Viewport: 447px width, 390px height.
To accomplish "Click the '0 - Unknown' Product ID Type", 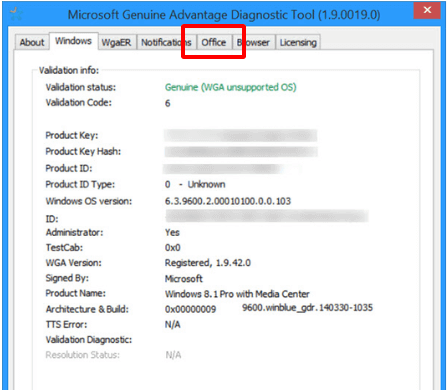I will click(195, 184).
